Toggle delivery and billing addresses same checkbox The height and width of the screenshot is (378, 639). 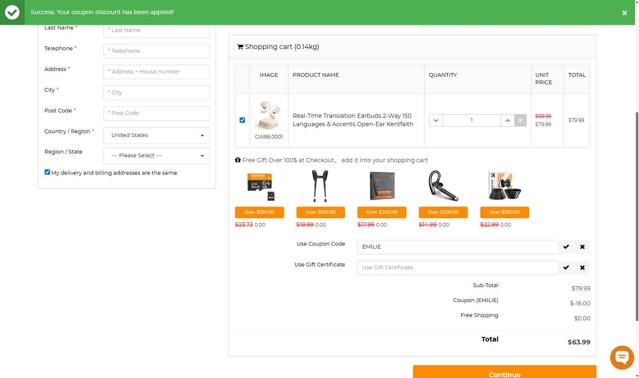(x=47, y=172)
